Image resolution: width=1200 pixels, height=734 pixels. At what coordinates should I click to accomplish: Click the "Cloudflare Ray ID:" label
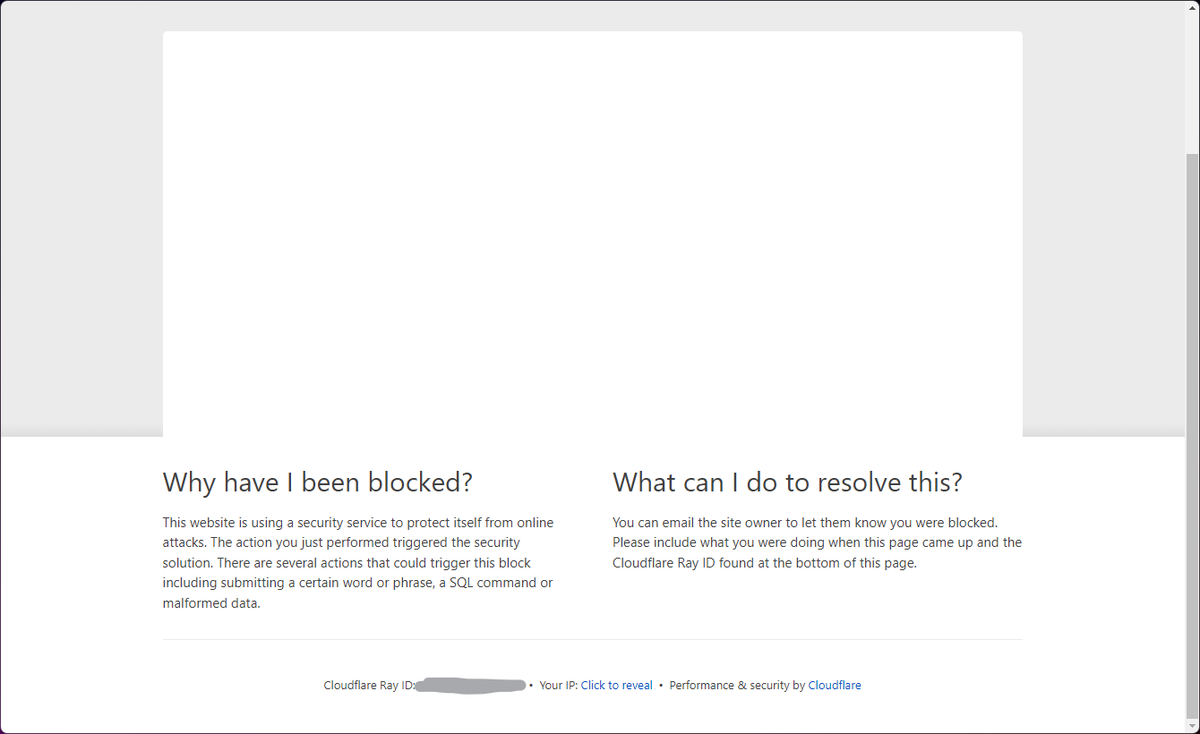(x=370, y=685)
